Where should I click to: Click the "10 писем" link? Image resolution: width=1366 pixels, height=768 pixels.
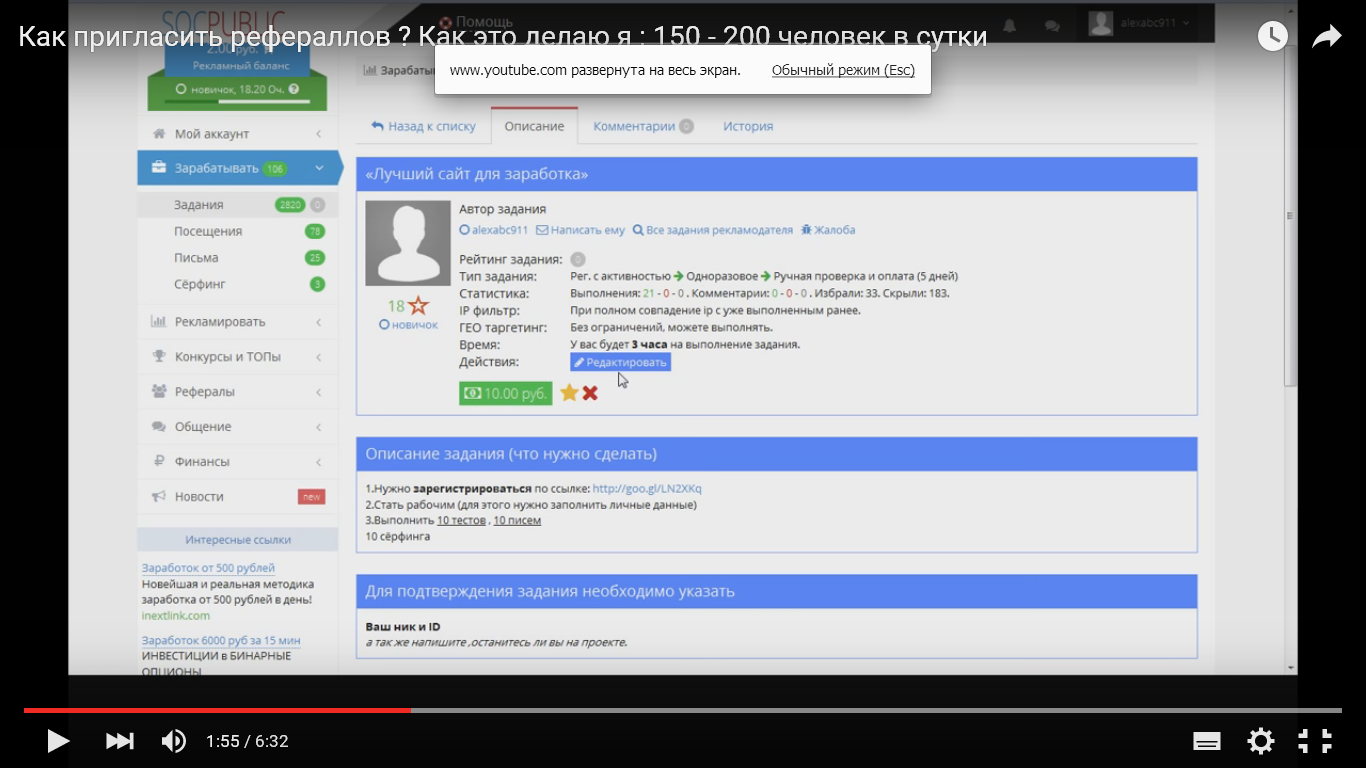[x=517, y=520]
